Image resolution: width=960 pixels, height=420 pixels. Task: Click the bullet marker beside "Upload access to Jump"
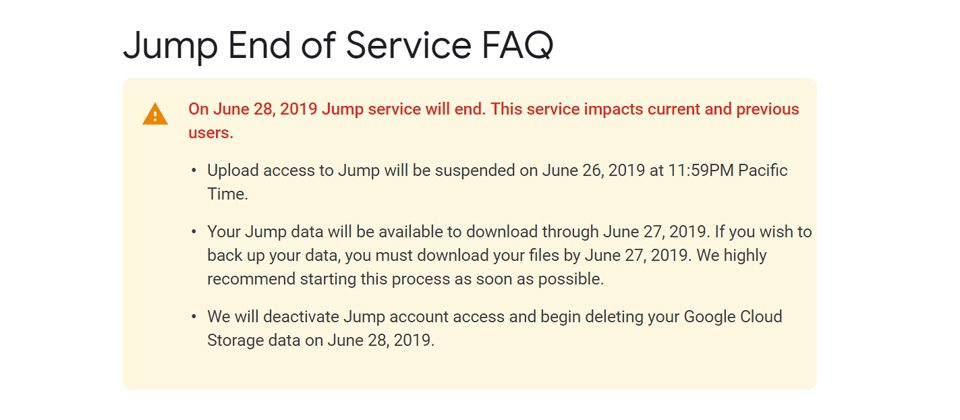[x=194, y=171]
